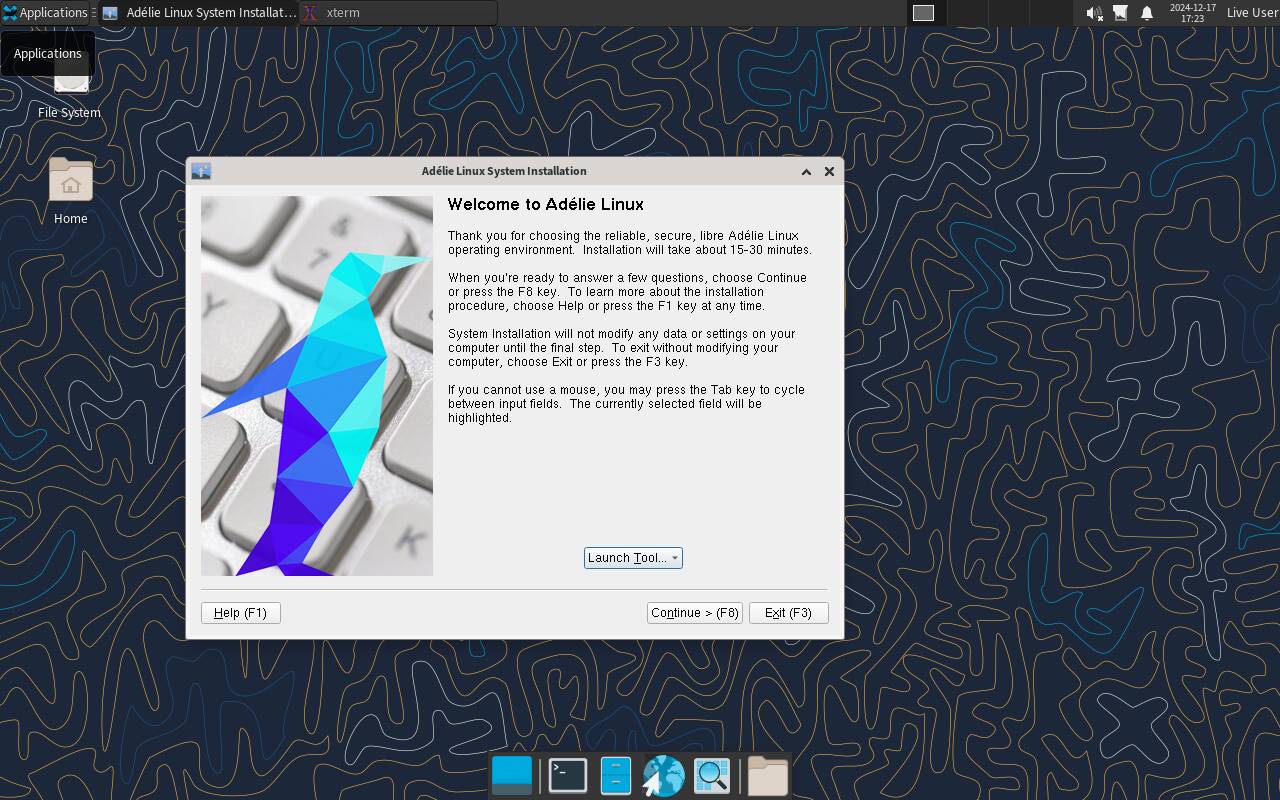Open the file manager cabinet dock icon

[x=615, y=775]
